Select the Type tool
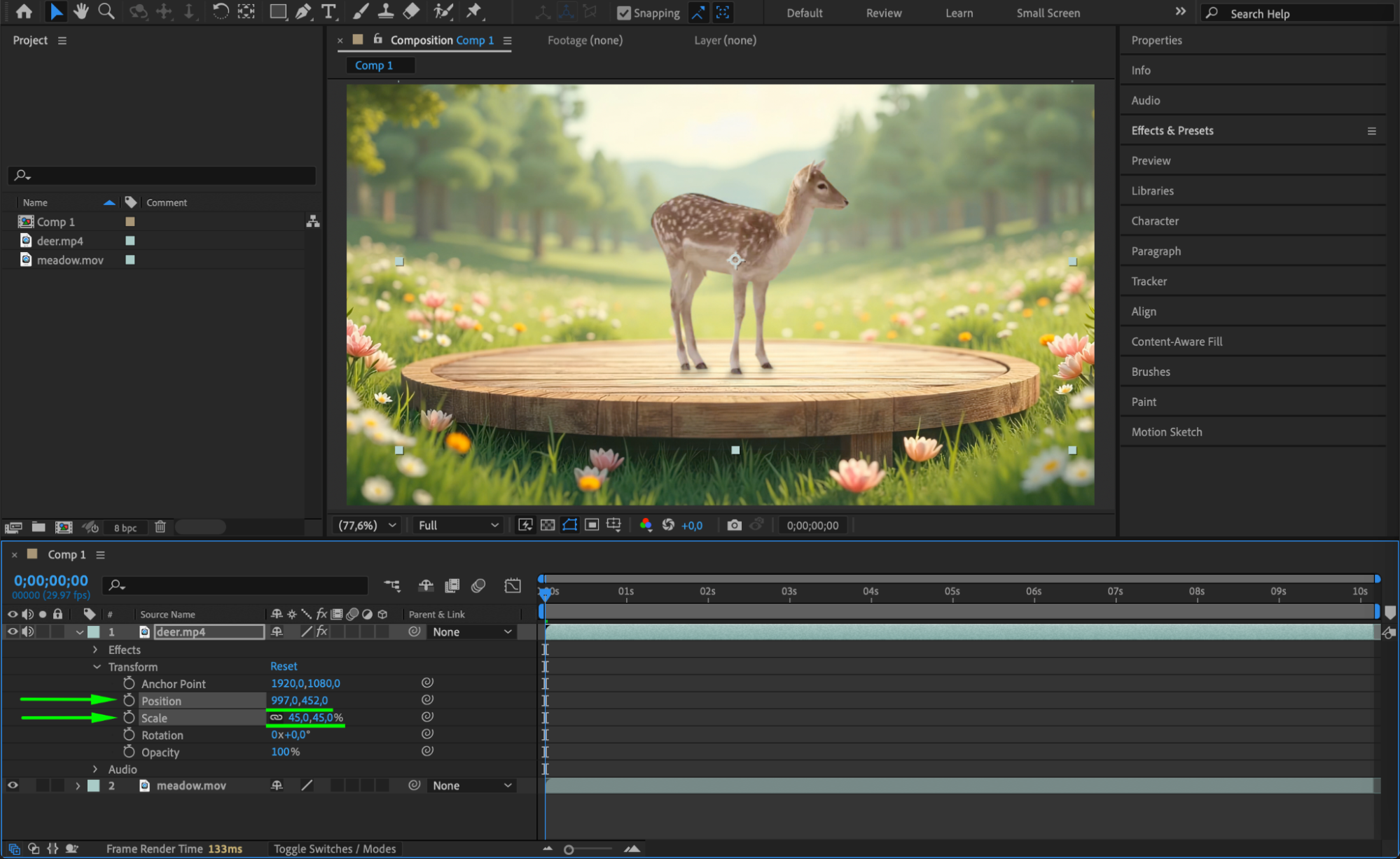 tap(328, 11)
